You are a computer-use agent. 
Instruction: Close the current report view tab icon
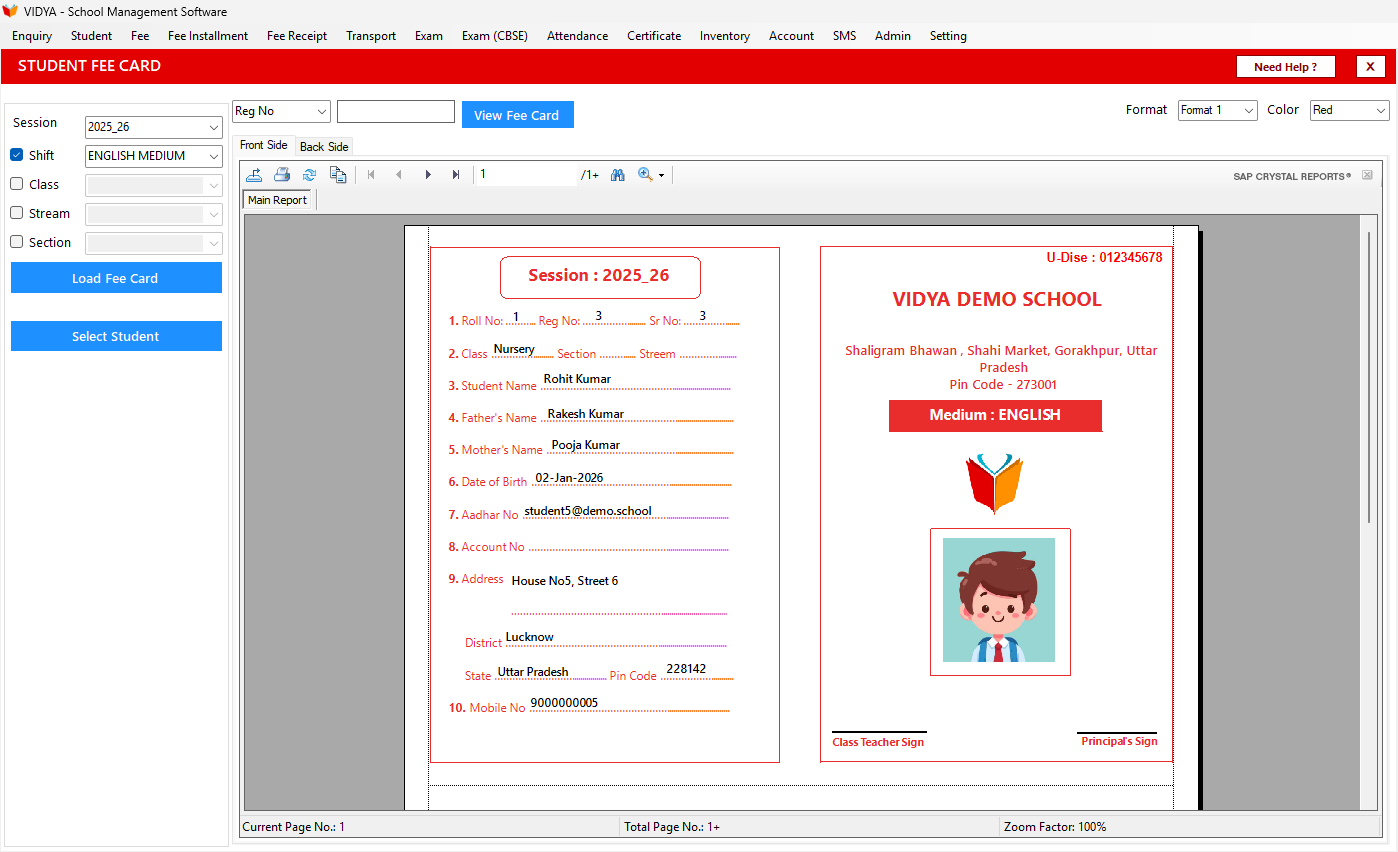1367,175
